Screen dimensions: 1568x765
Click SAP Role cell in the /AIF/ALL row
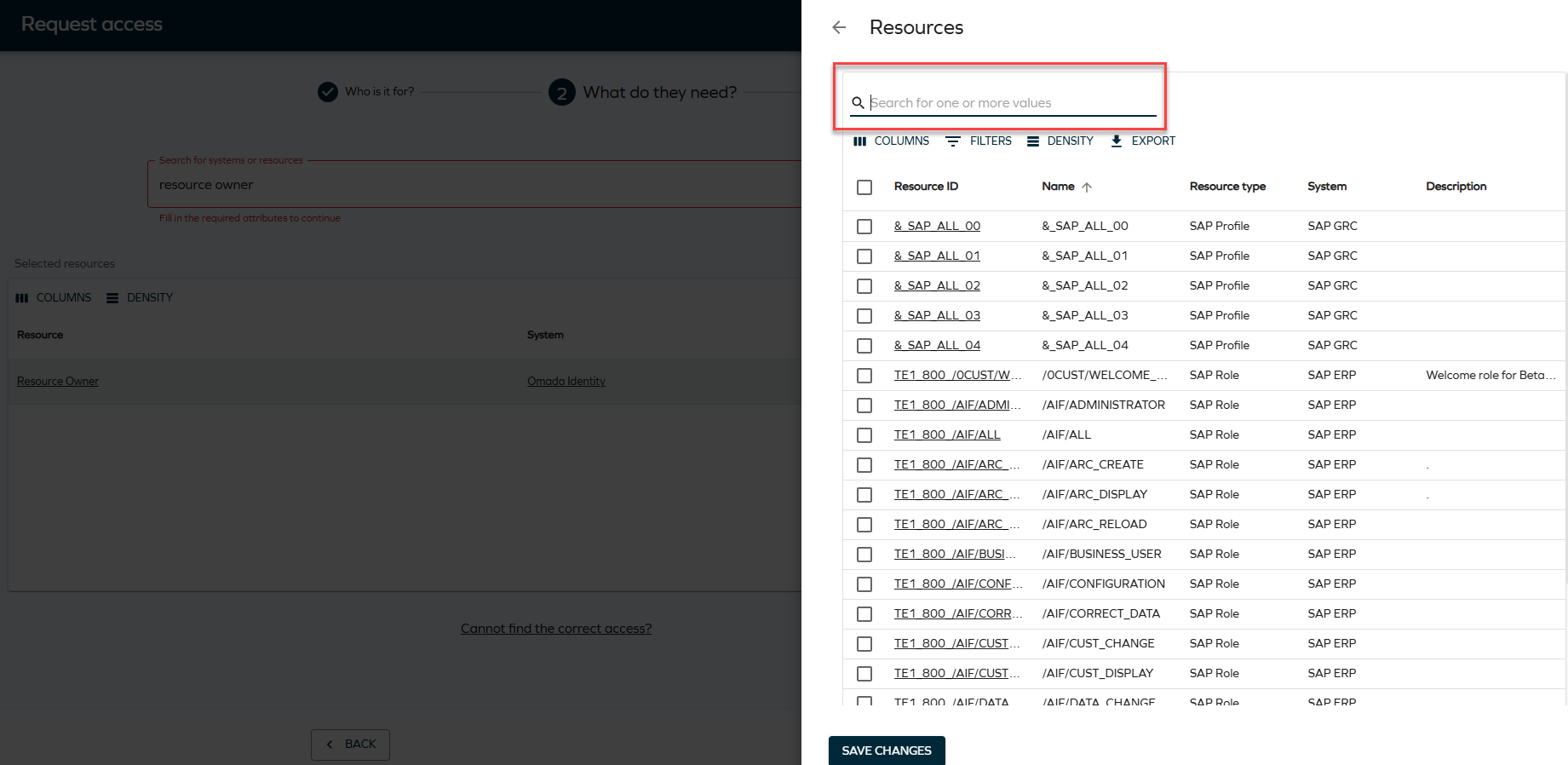coord(1214,434)
